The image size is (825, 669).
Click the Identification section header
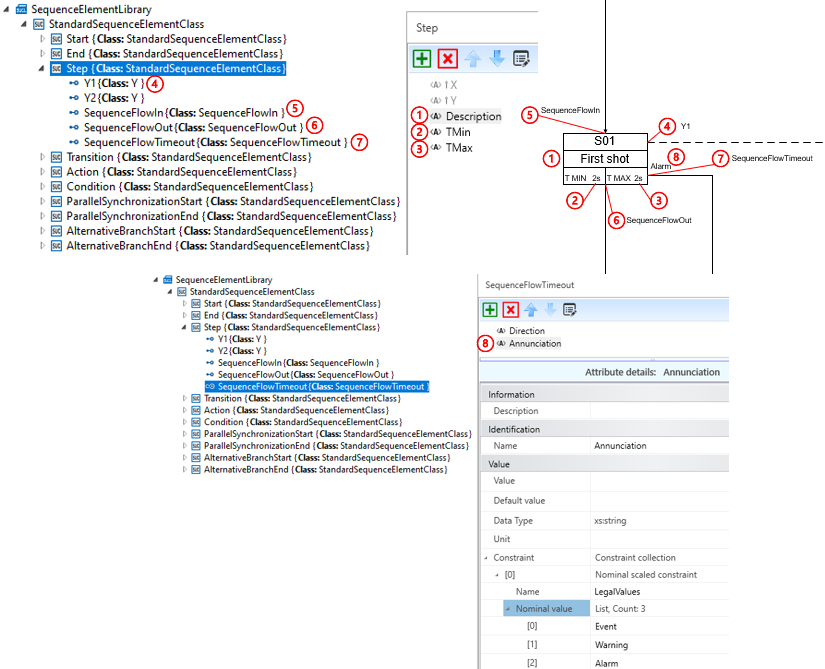click(x=605, y=429)
